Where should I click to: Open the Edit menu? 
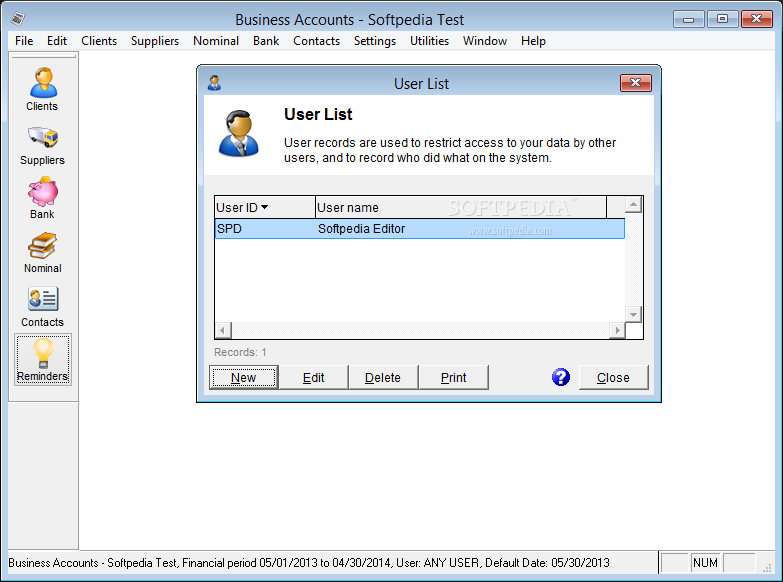[x=57, y=41]
